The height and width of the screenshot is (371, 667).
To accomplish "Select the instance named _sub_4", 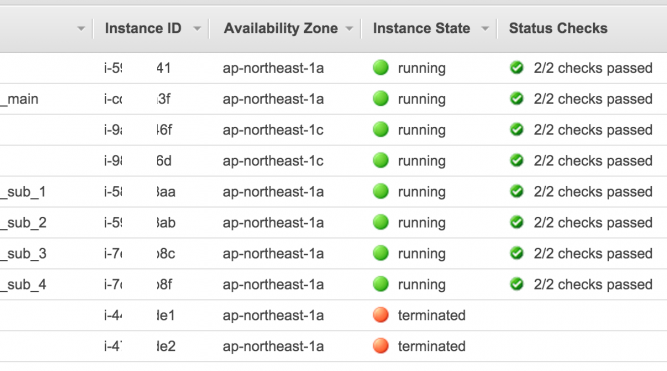I will click(x=23, y=285).
